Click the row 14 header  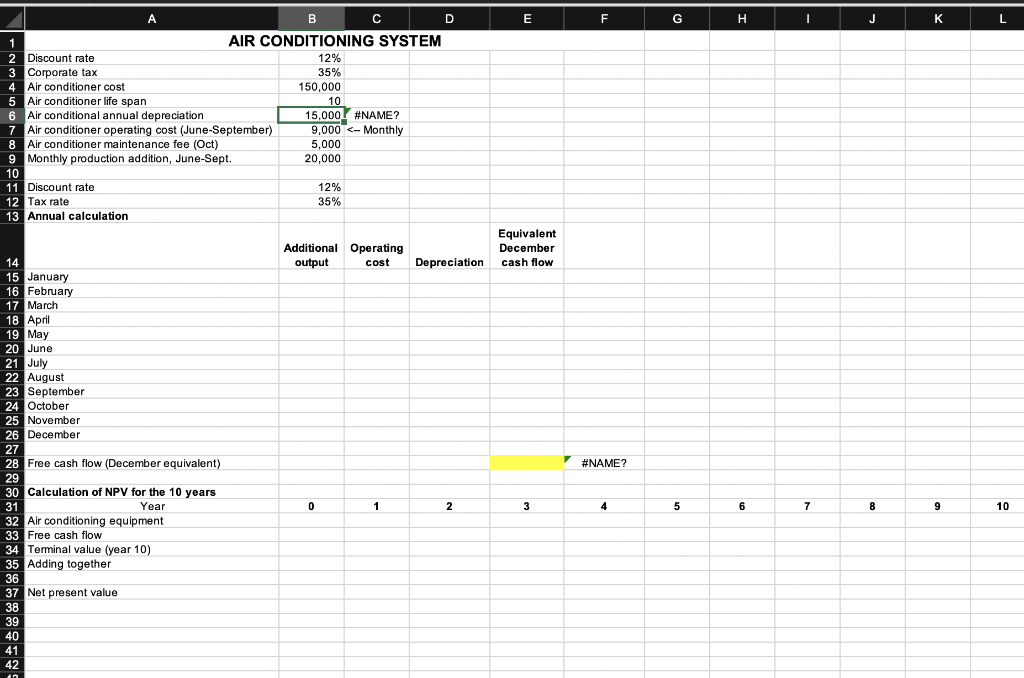coord(11,263)
